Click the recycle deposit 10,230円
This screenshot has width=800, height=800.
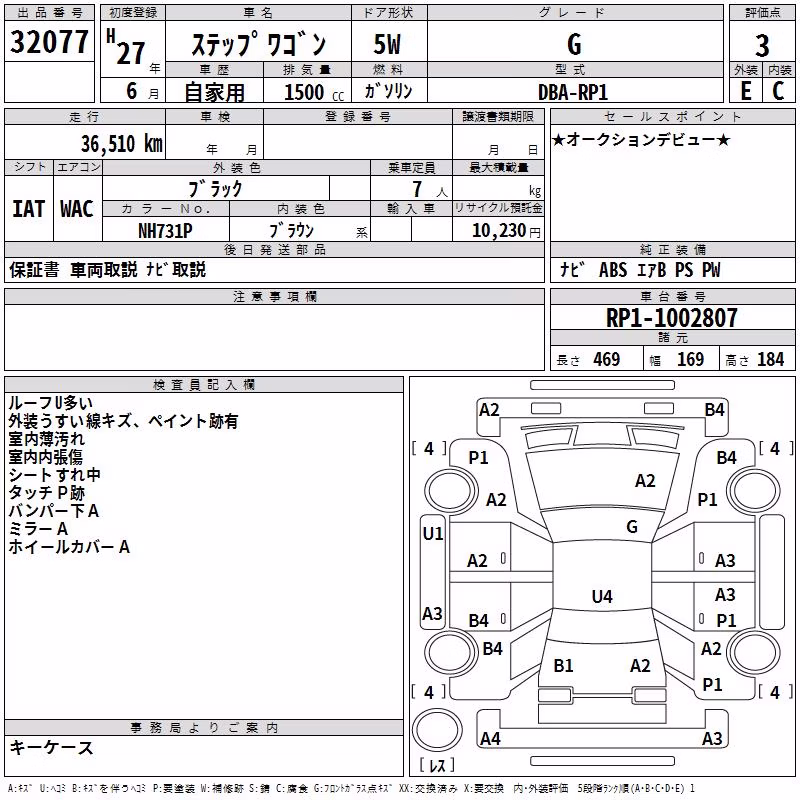coord(506,231)
